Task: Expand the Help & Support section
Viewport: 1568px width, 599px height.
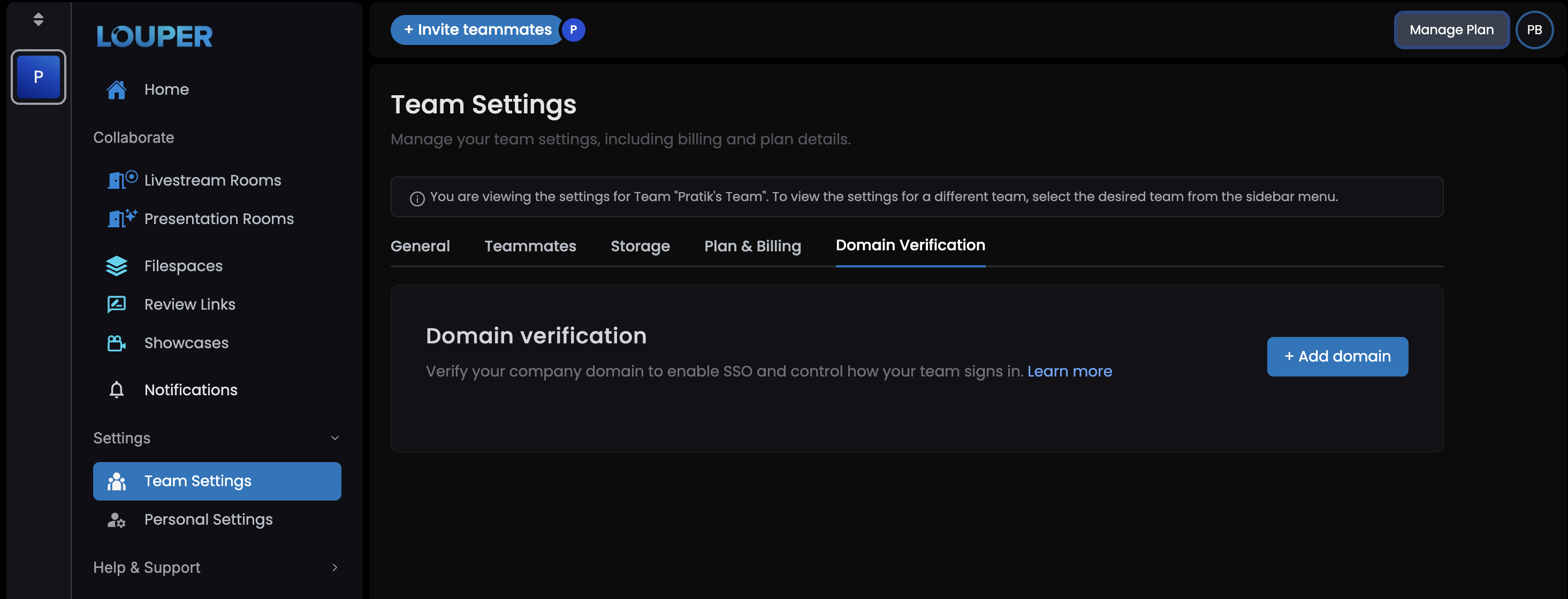Action: click(334, 567)
